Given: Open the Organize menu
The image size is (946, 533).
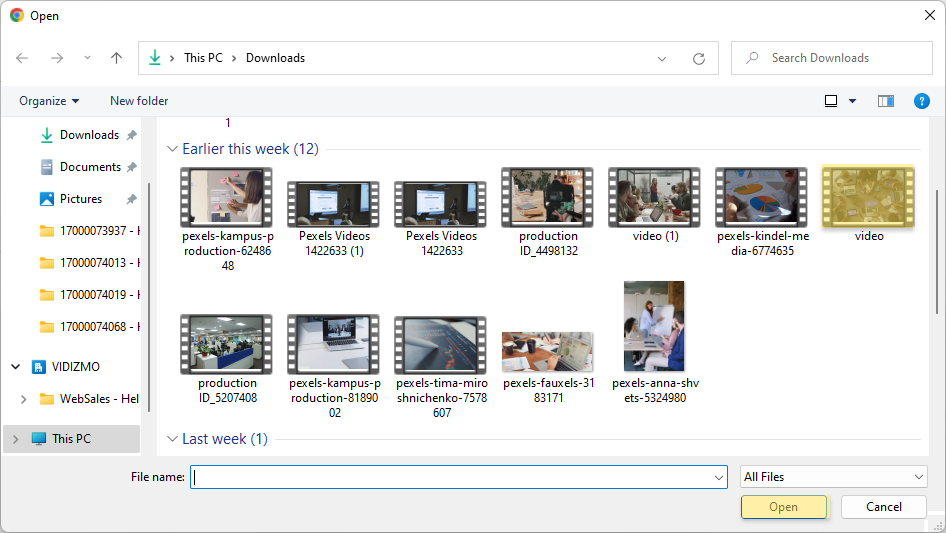Looking at the screenshot, I should 49,101.
